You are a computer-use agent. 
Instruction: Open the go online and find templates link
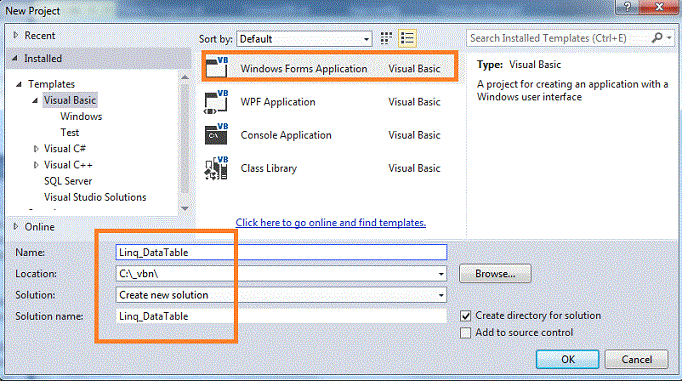click(331, 222)
